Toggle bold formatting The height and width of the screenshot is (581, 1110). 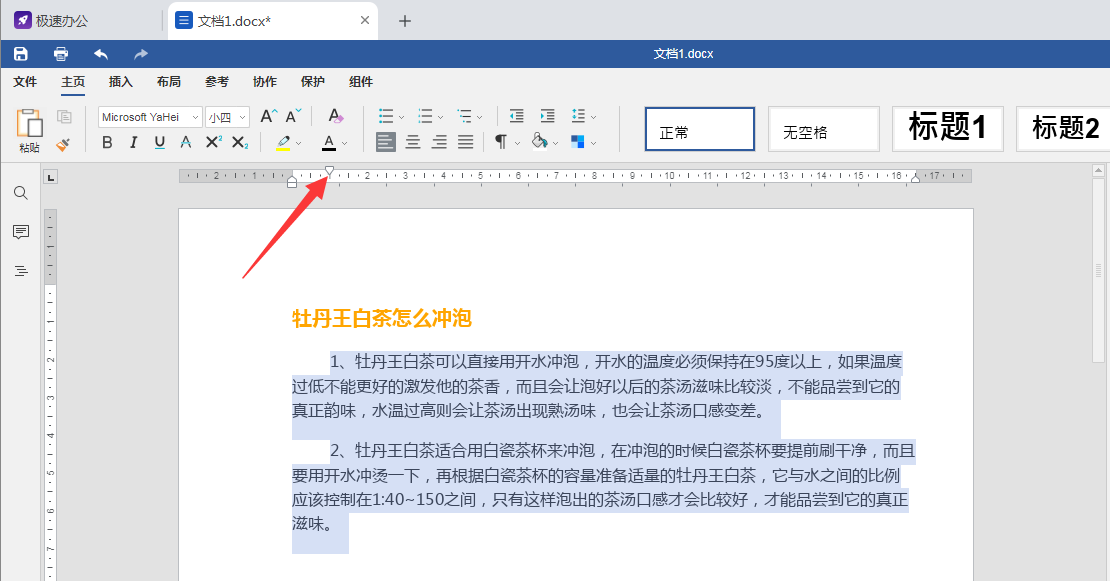107,143
